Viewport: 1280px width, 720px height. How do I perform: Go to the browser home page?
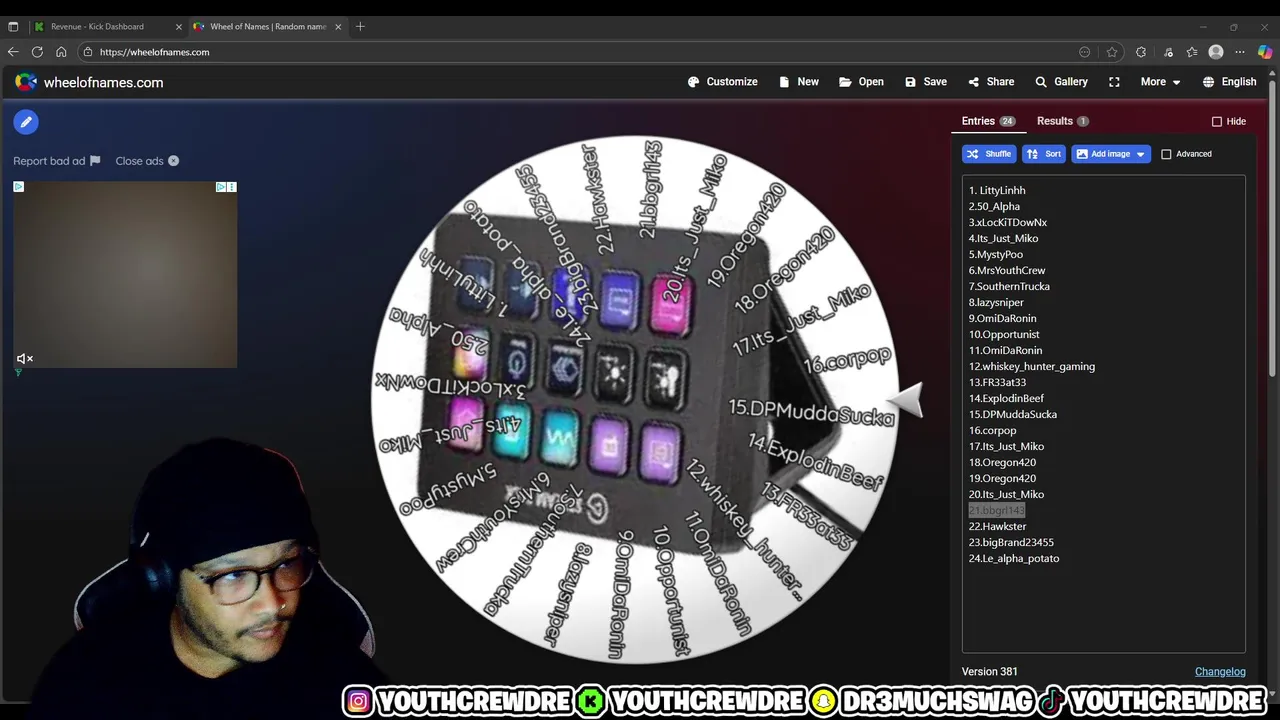pos(61,52)
